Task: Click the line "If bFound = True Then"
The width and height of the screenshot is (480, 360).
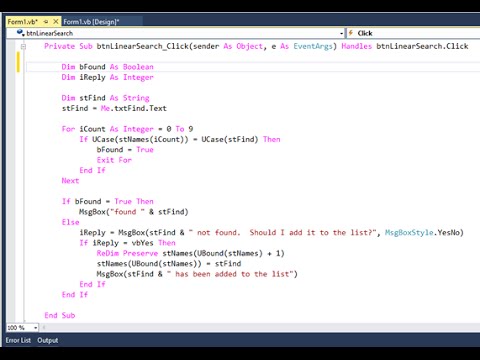Action: pos(108,201)
